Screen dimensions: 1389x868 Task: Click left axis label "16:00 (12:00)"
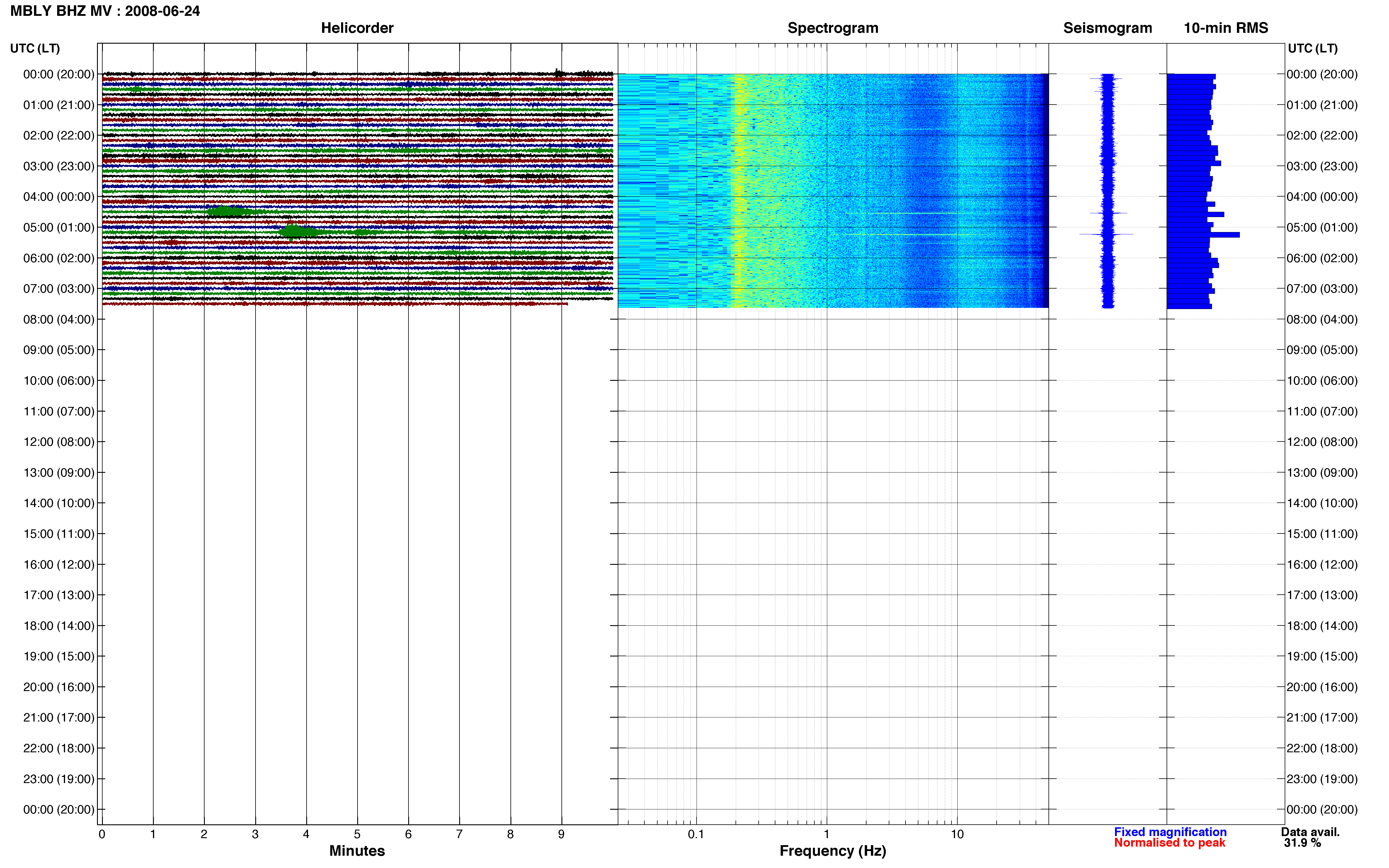pyautogui.click(x=59, y=564)
